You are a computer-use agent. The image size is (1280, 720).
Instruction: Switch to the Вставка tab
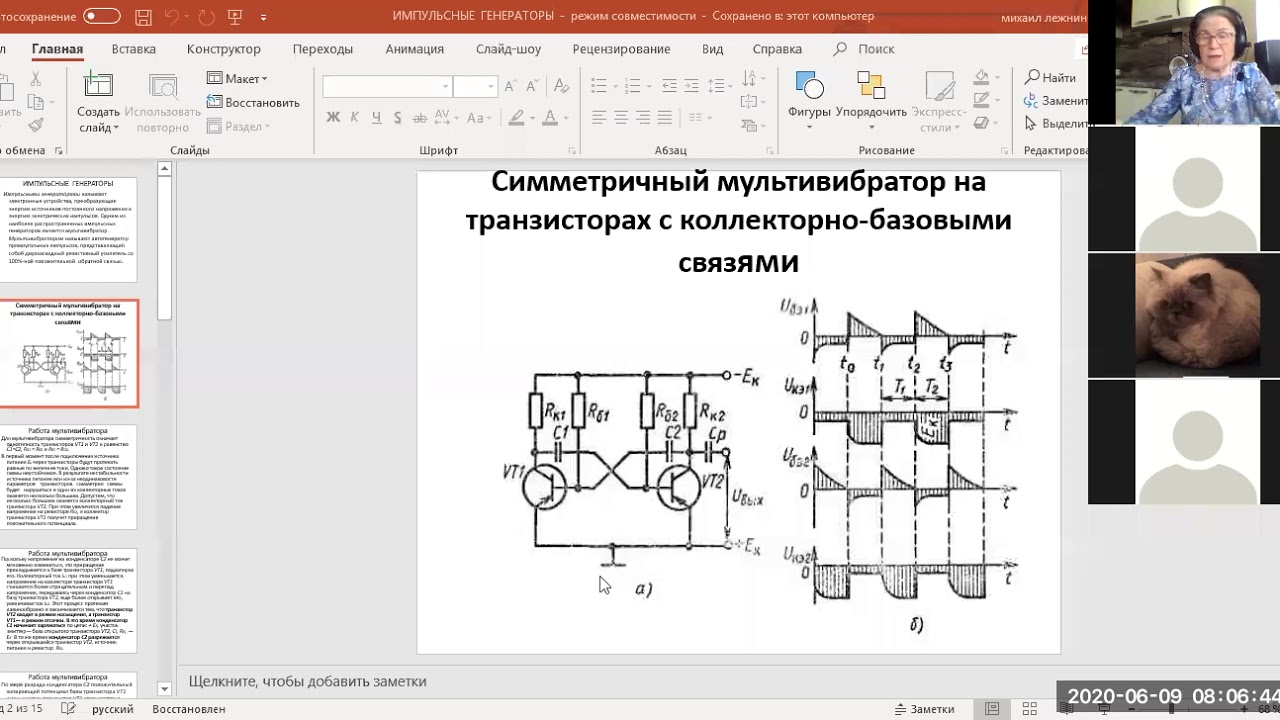[133, 49]
